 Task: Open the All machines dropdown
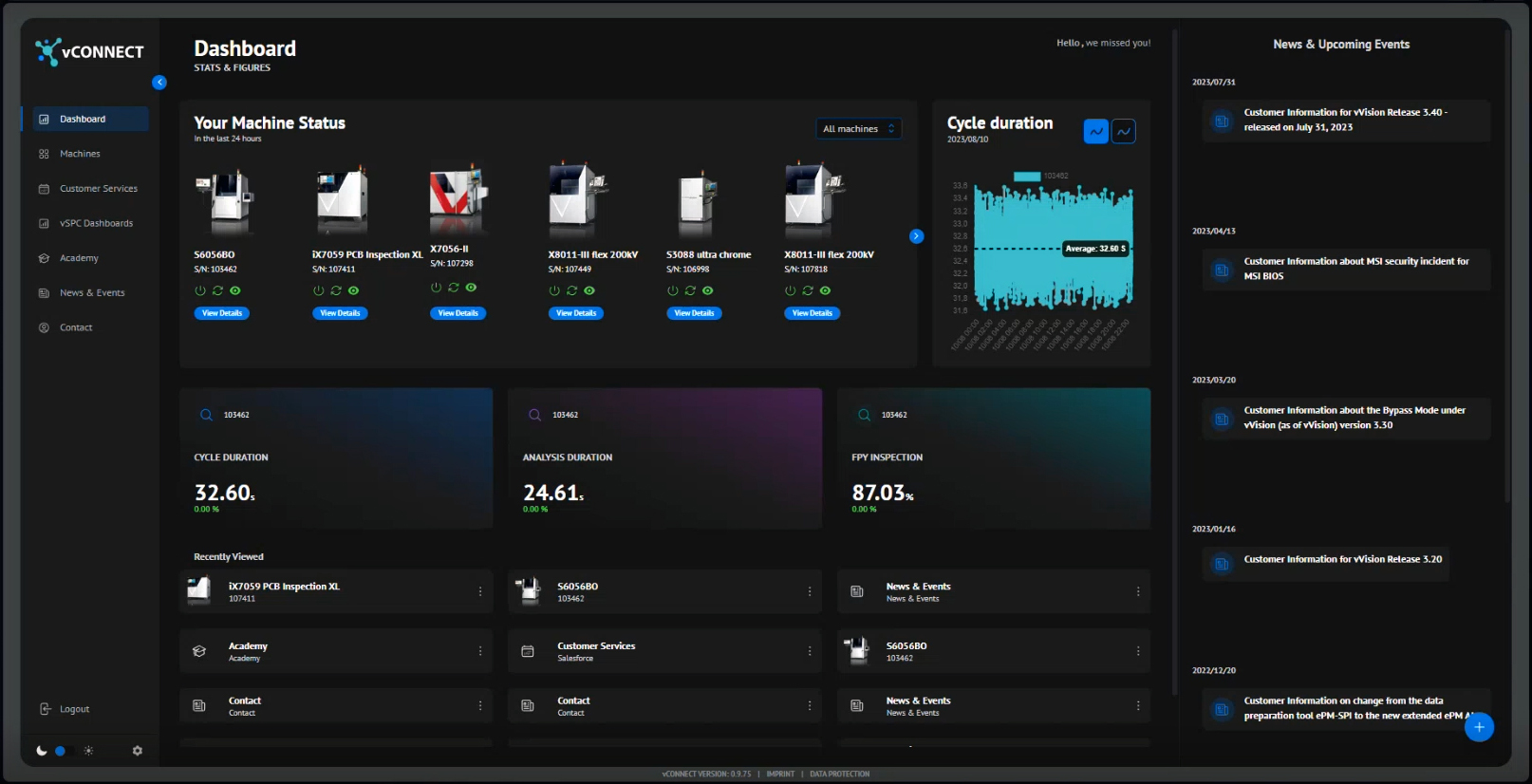[858, 129]
